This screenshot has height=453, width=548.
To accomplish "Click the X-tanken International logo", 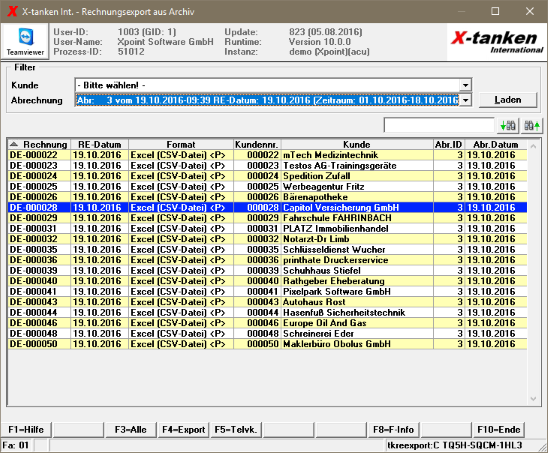I will [496, 42].
